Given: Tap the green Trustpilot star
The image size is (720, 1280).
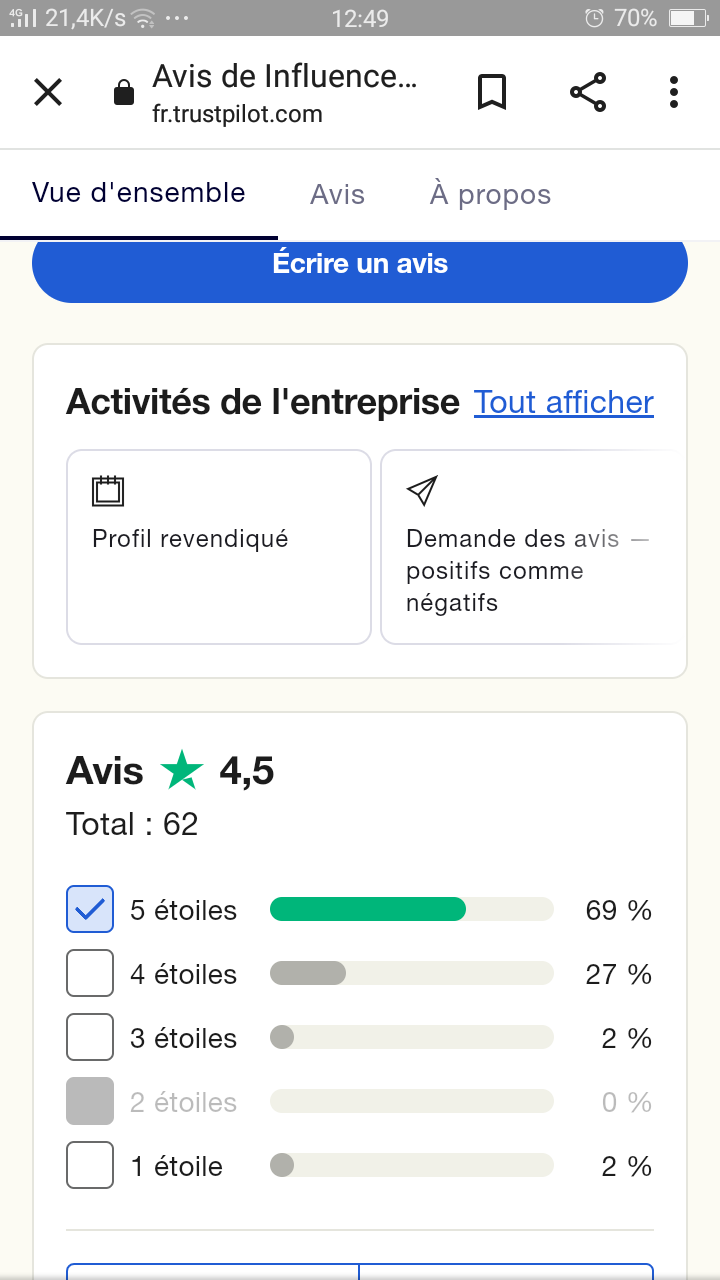Looking at the screenshot, I should 182,771.
